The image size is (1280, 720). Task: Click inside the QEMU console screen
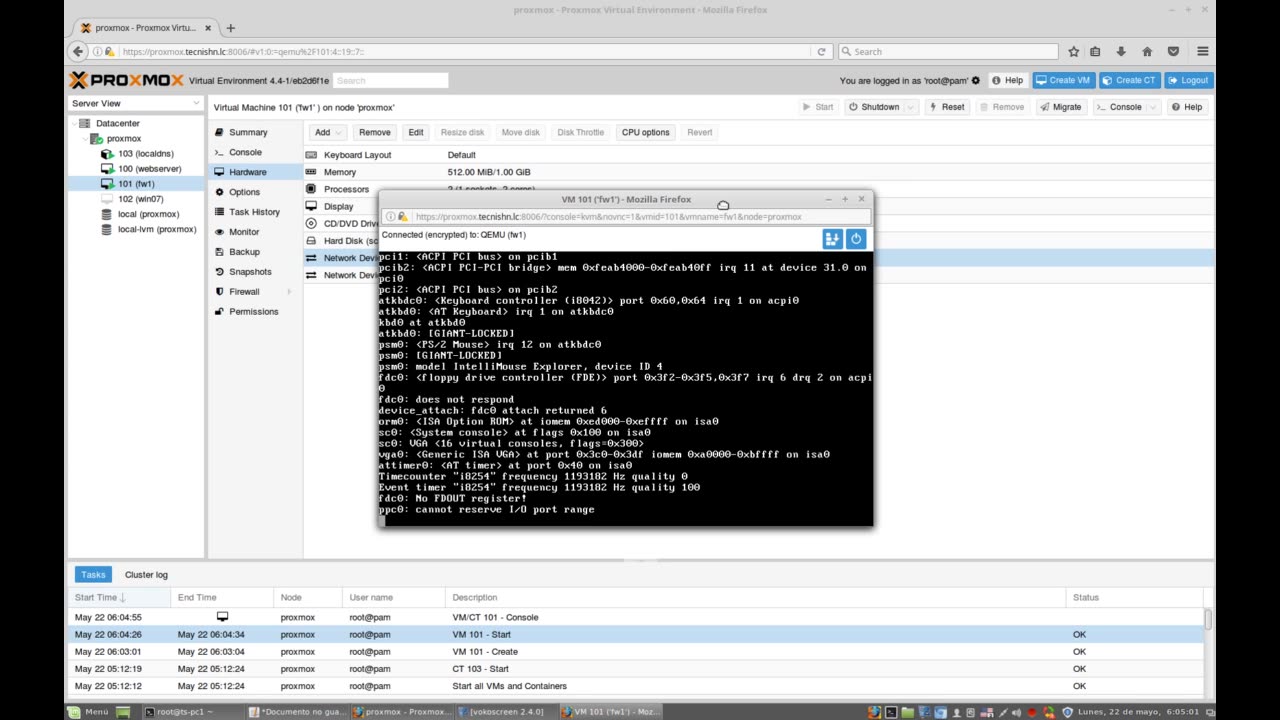click(625, 388)
